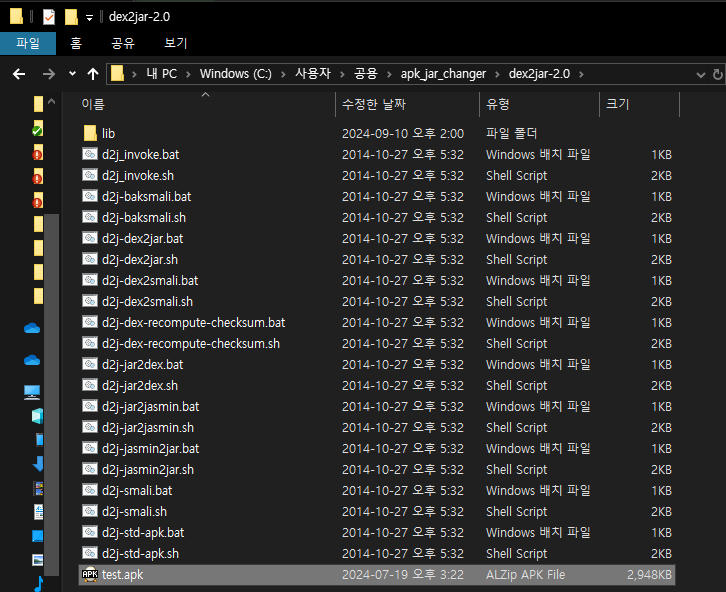Click the d2j-jasmin2jar.sh file name

148,470
